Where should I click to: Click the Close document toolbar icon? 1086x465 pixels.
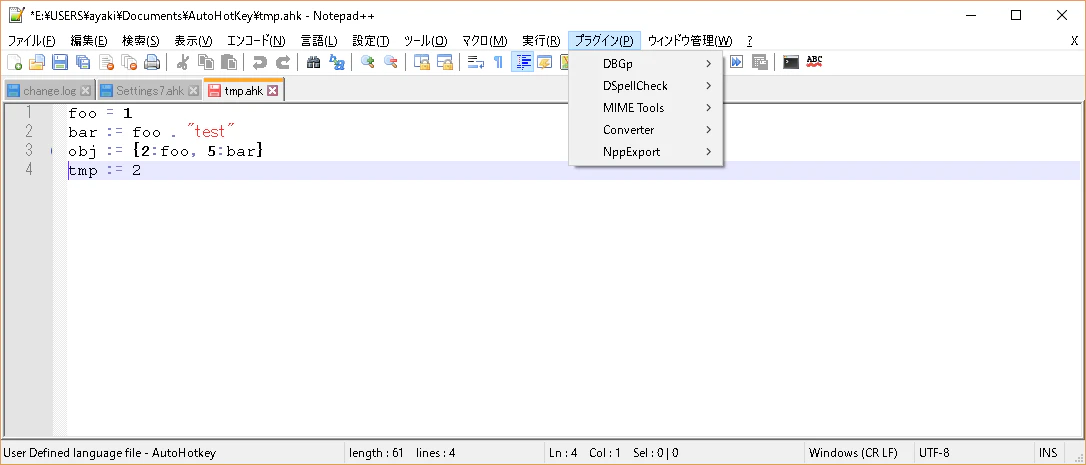[106, 62]
